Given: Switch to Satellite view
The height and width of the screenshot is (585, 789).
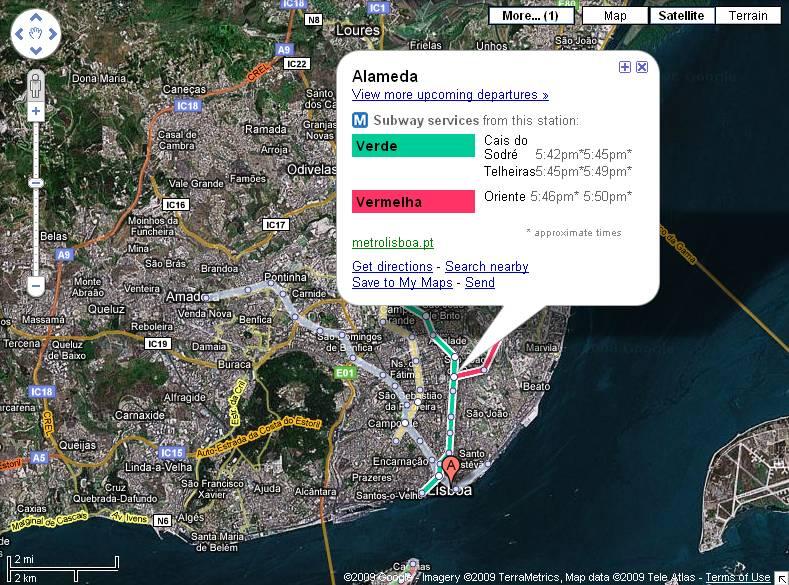Looking at the screenshot, I should click(681, 16).
